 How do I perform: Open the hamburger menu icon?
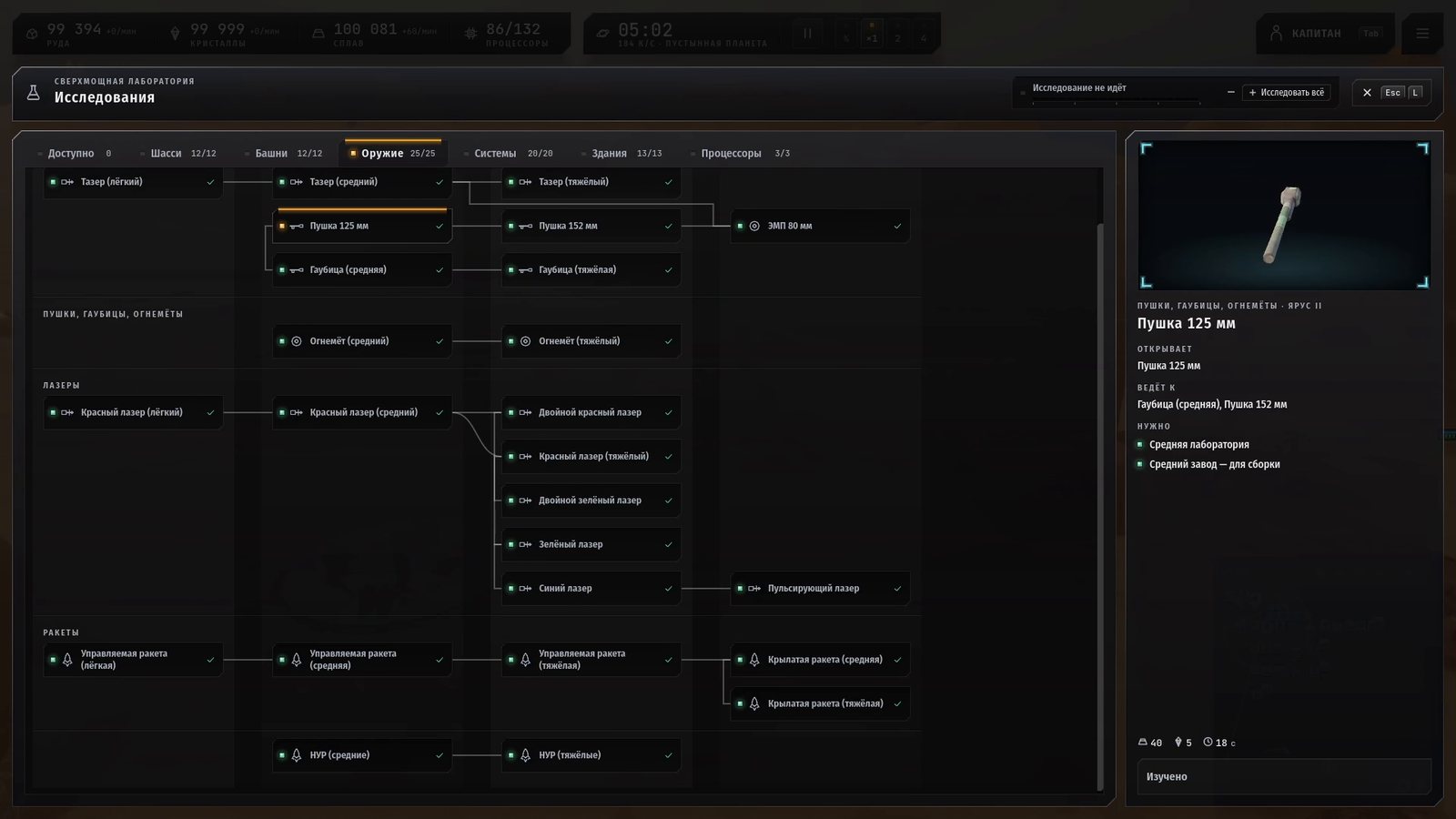[1422, 34]
